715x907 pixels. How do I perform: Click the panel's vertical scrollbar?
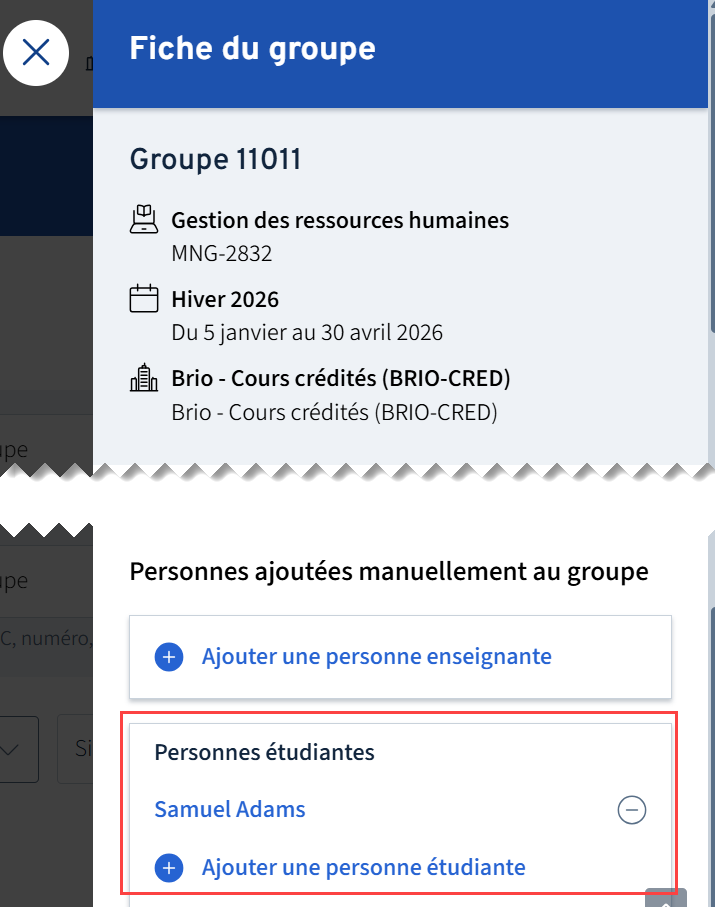pyautogui.click(x=711, y=200)
